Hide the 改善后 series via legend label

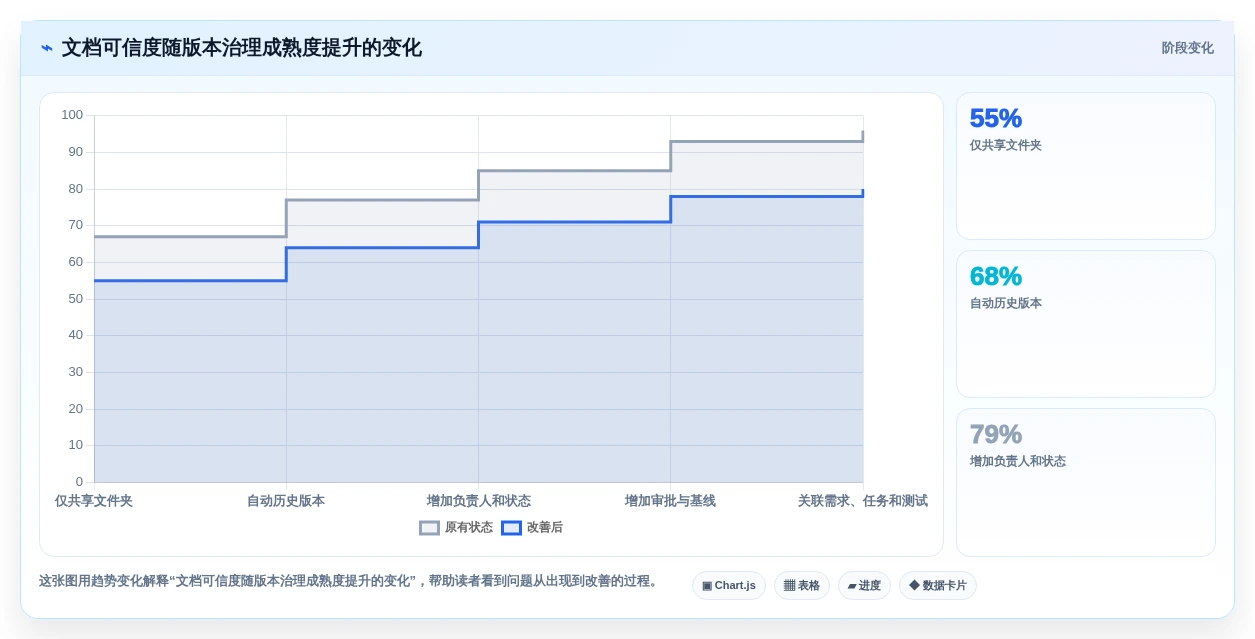pyautogui.click(x=545, y=528)
